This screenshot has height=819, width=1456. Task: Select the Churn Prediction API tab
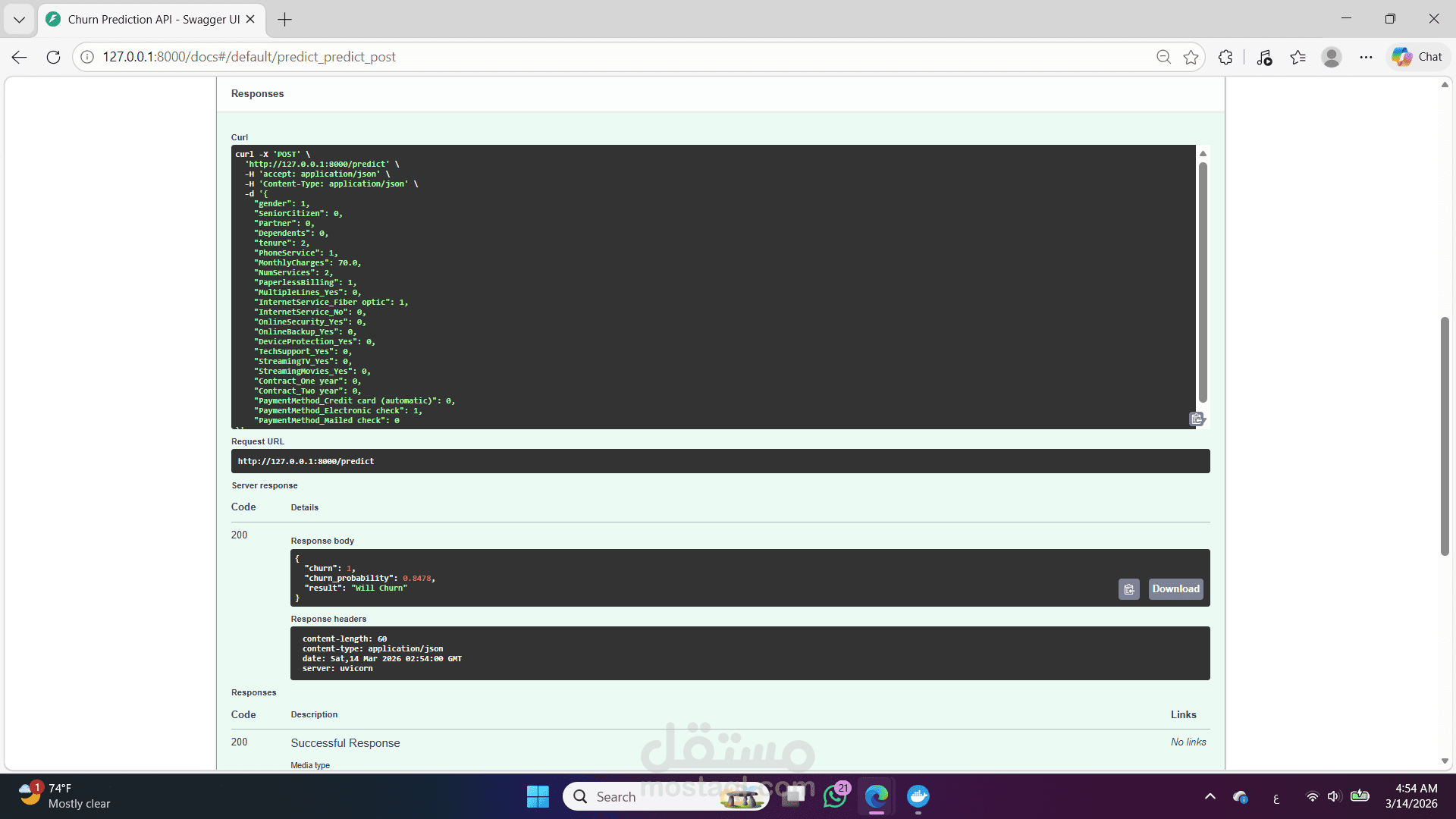click(x=152, y=20)
